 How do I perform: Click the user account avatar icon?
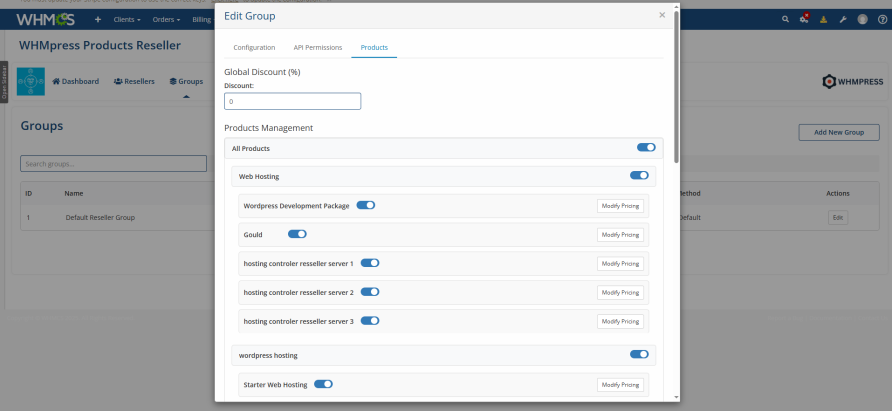(862, 19)
